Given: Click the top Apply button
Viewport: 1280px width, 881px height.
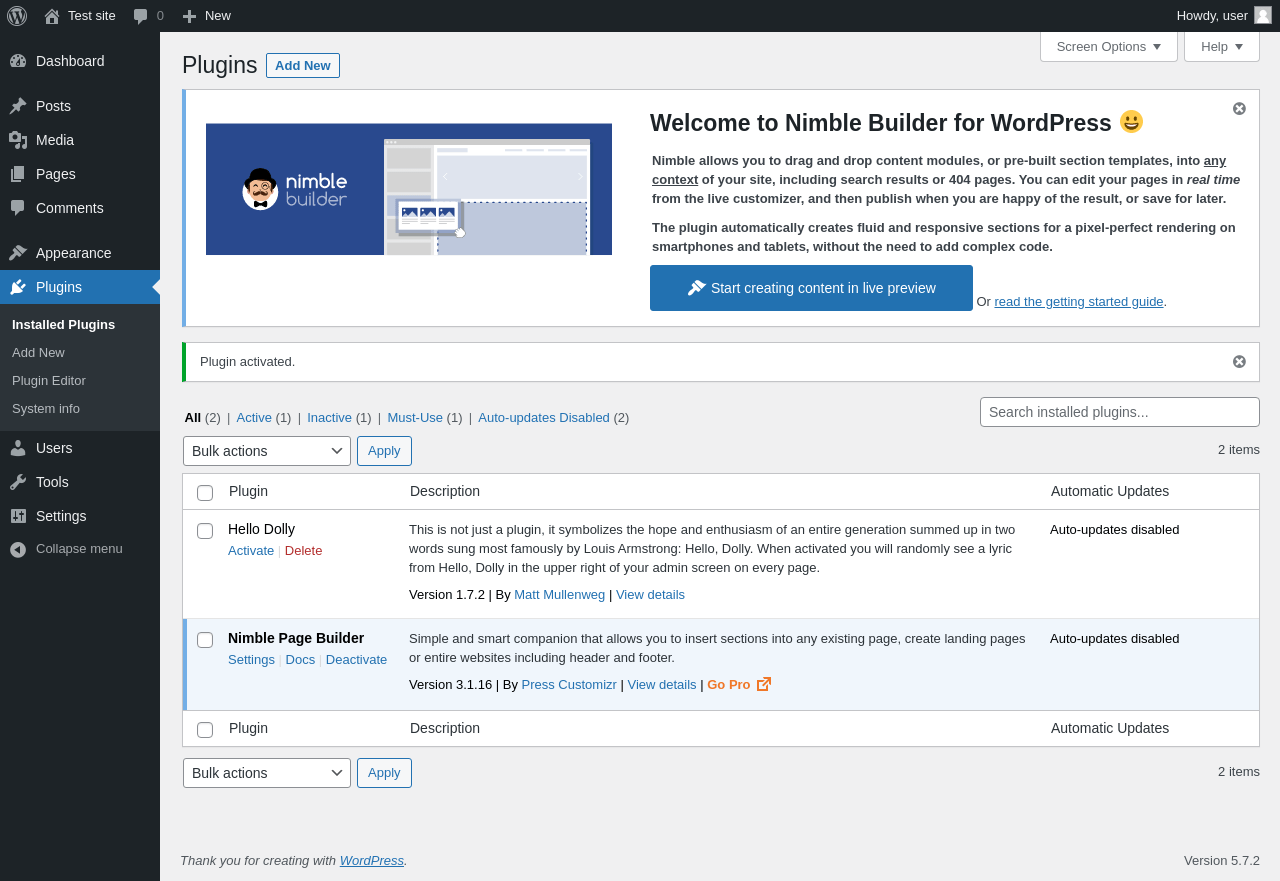Looking at the screenshot, I should [384, 451].
